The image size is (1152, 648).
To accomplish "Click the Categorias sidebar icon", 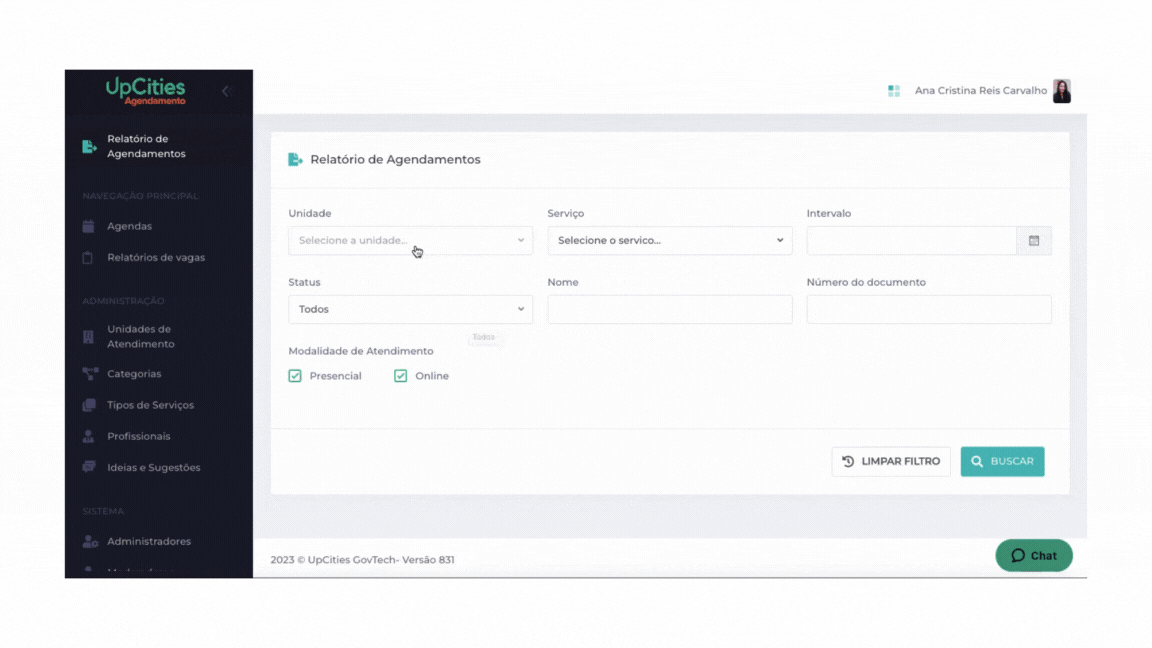I will 90,374.
